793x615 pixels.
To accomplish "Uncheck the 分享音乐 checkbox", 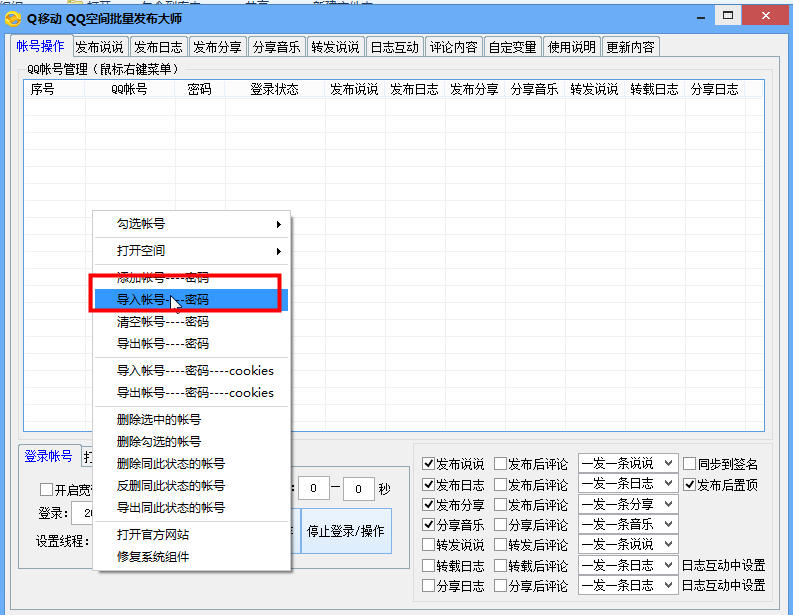I will (x=428, y=524).
